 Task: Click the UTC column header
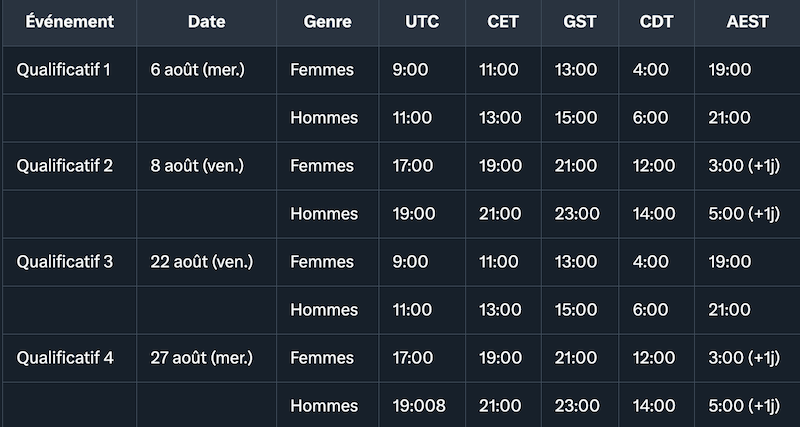pyautogui.click(x=422, y=22)
